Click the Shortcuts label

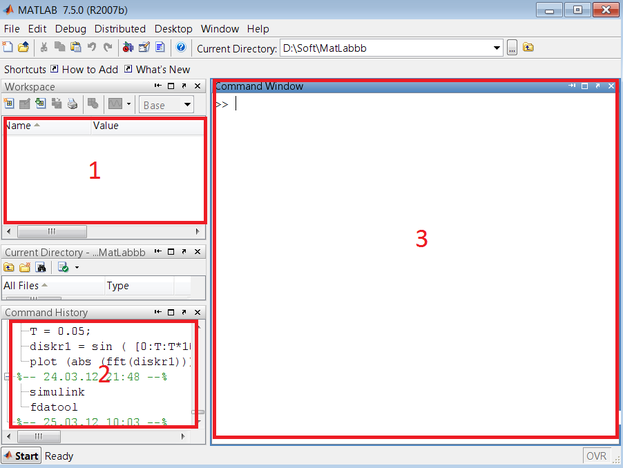25,70
